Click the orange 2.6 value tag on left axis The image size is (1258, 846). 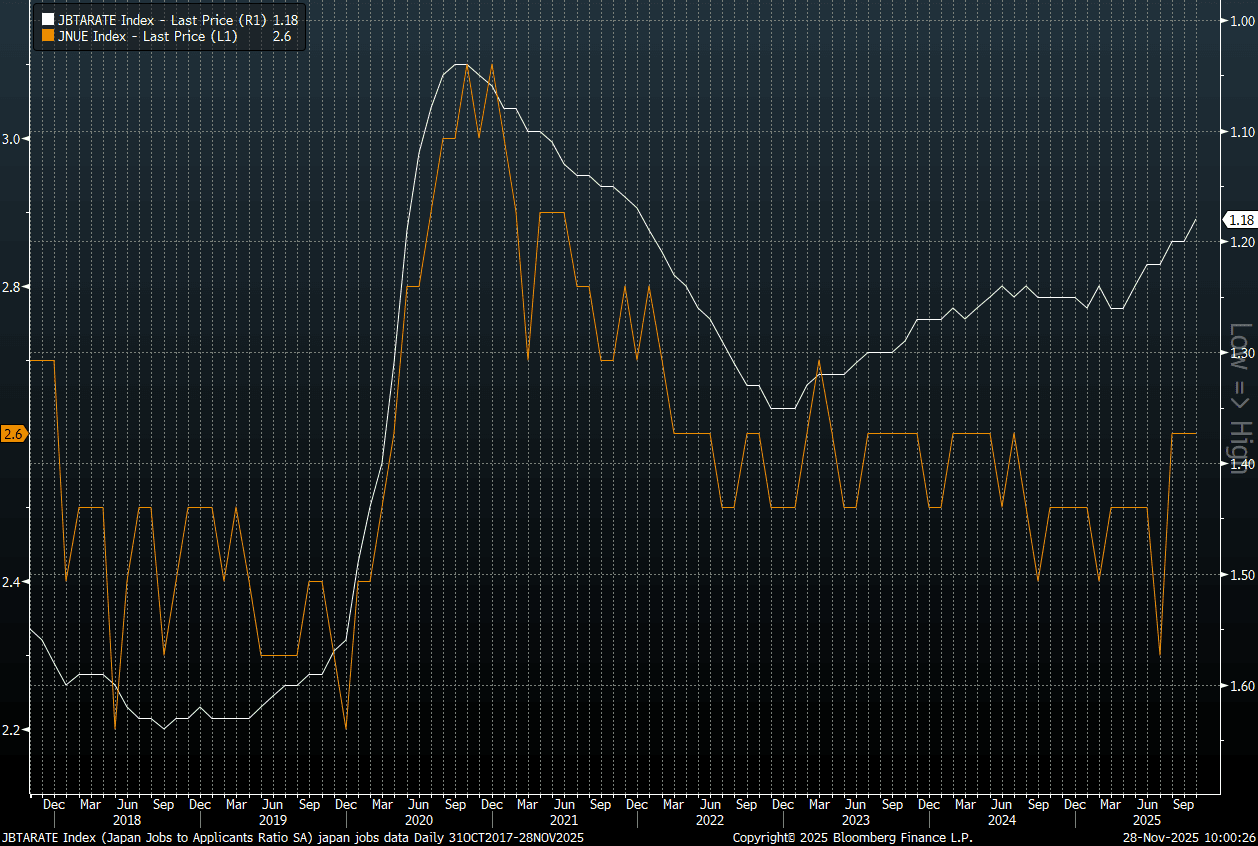click(x=13, y=434)
